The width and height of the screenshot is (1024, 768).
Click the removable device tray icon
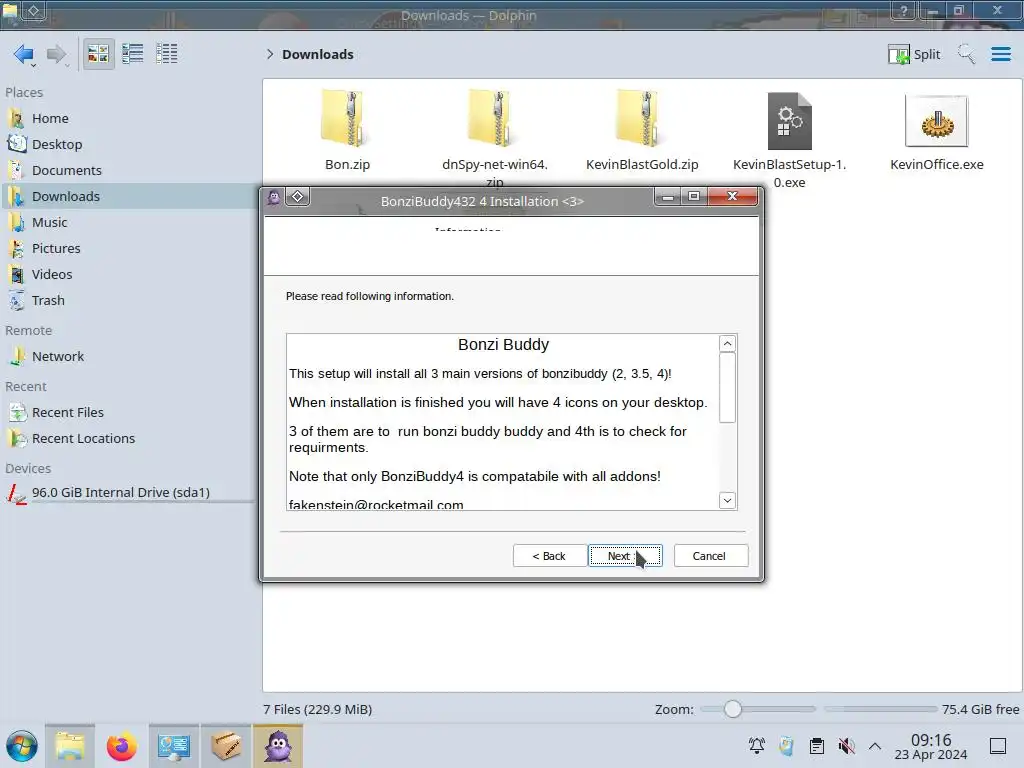786,746
